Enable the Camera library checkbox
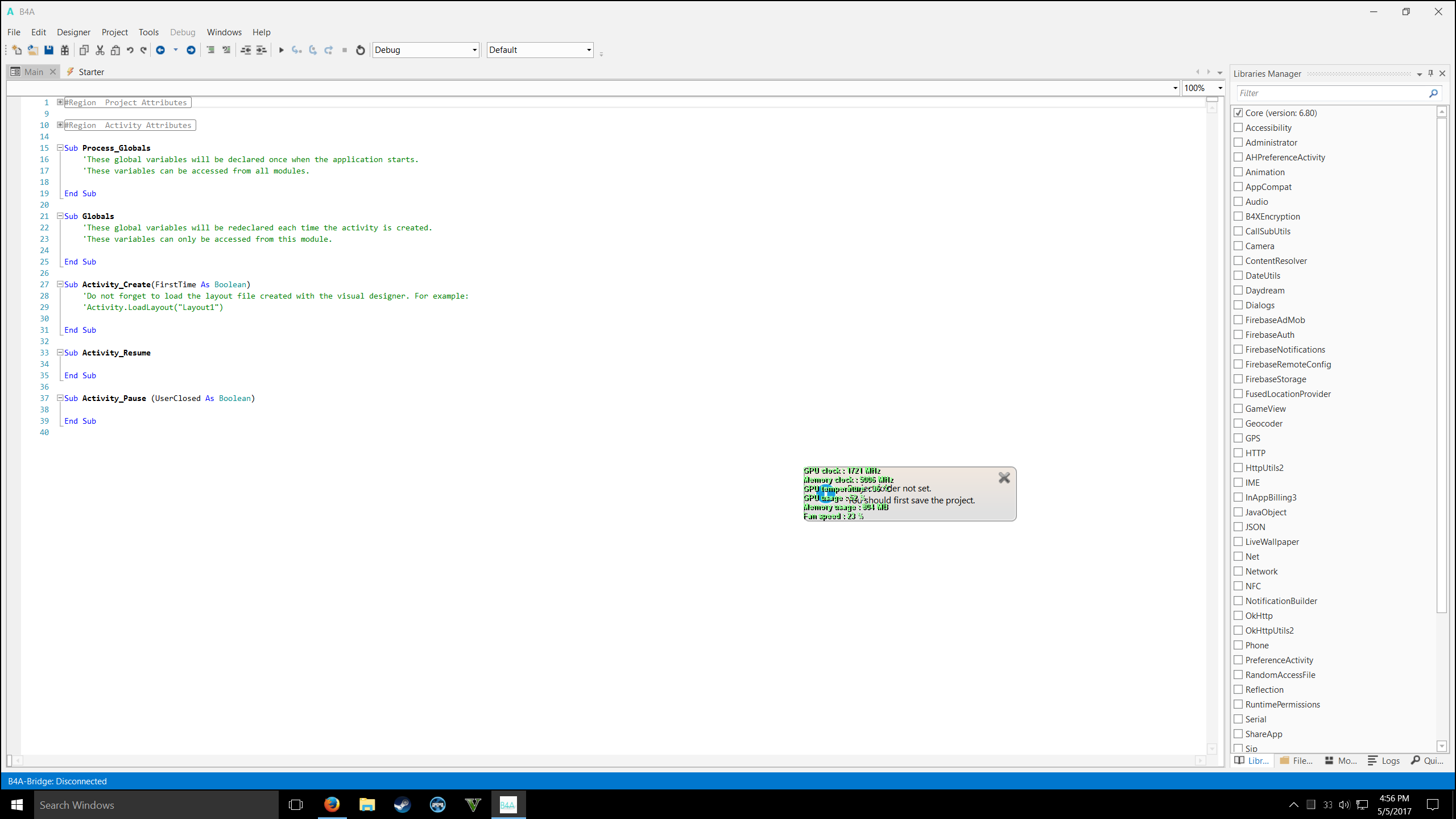 1238,246
